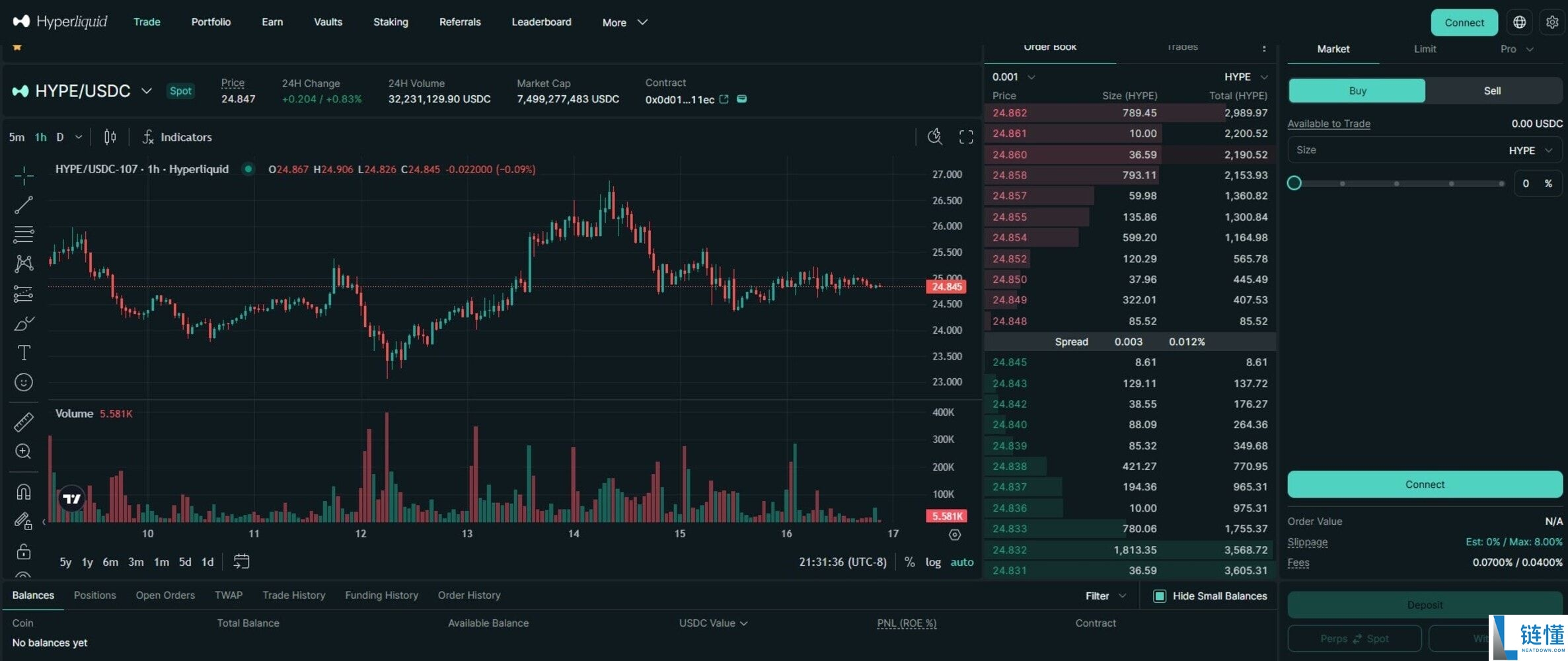This screenshot has height=661, width=1568.
Task: Open the Leaderboard page
Action: click(x=541, y=22)
